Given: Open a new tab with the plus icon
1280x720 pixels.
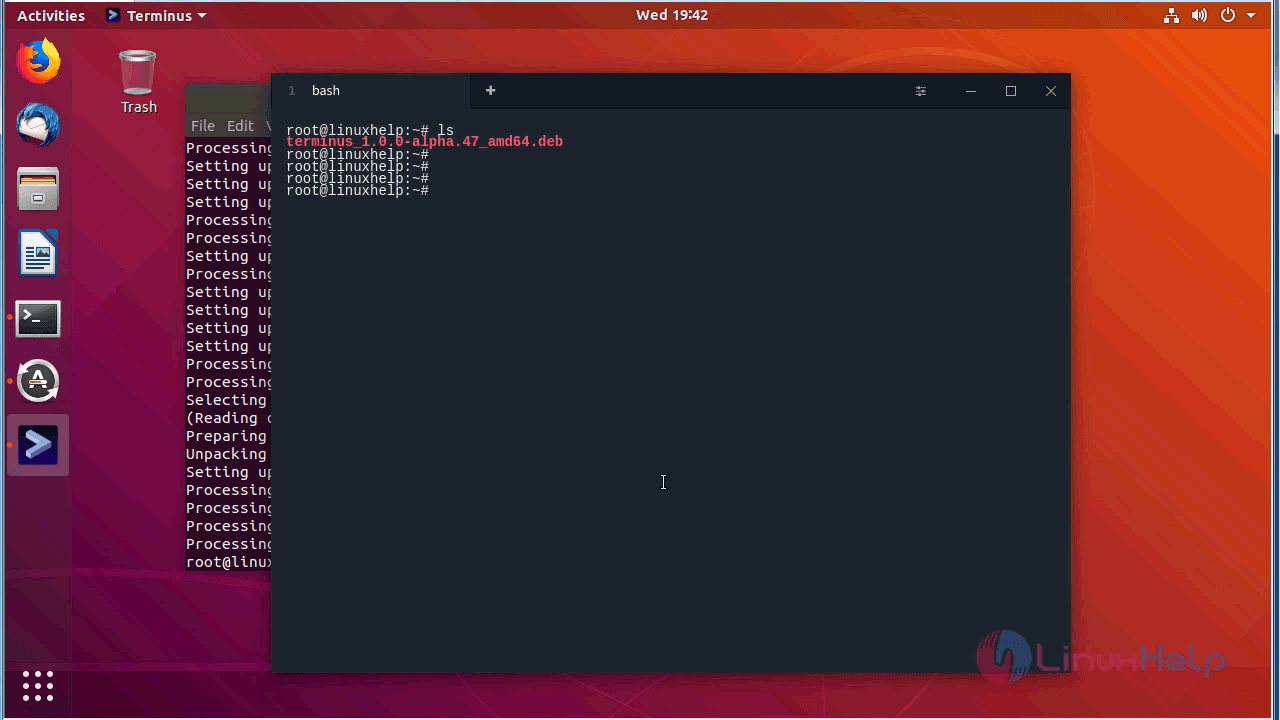Looking at the screenshot, I should [x=490, y=90].
